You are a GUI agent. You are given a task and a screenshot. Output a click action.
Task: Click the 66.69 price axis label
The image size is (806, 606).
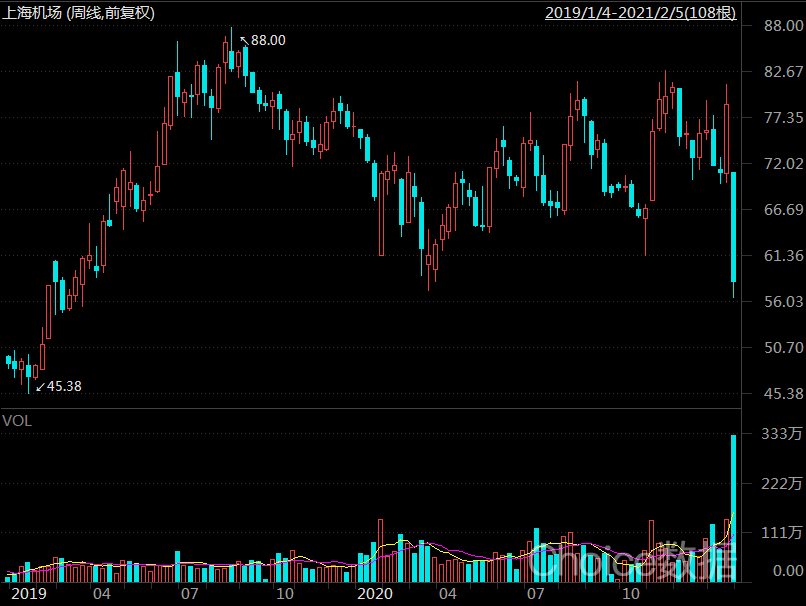[776, 210]
